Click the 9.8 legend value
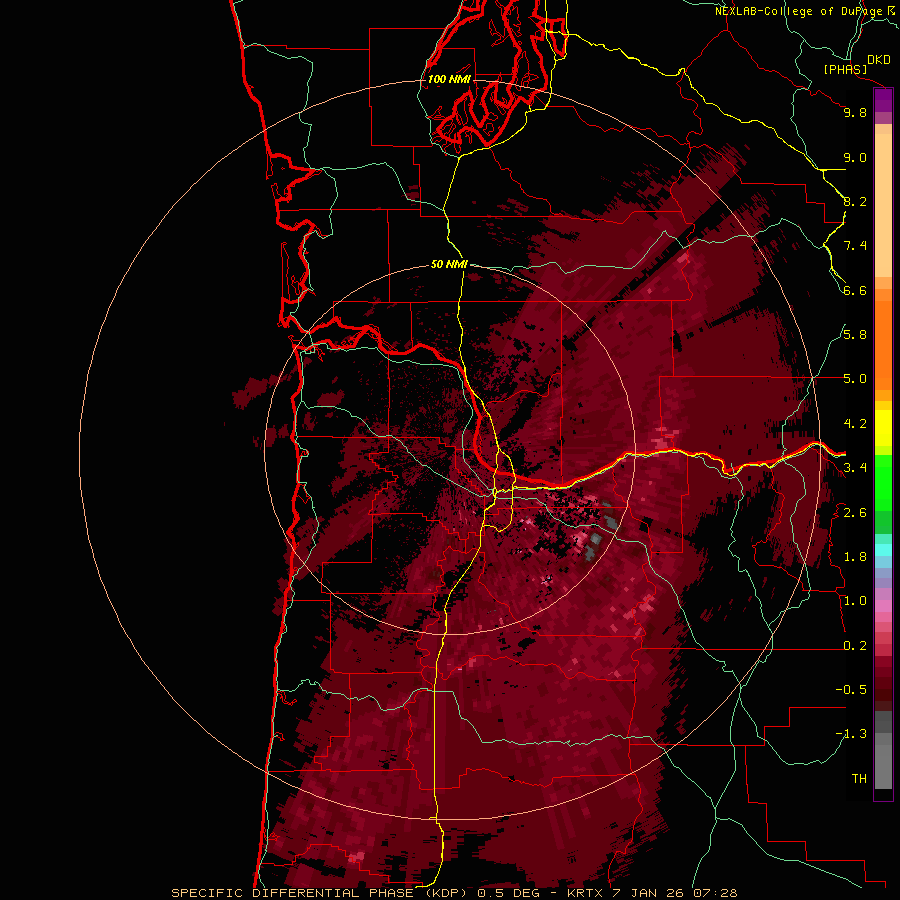 point(855,112)
